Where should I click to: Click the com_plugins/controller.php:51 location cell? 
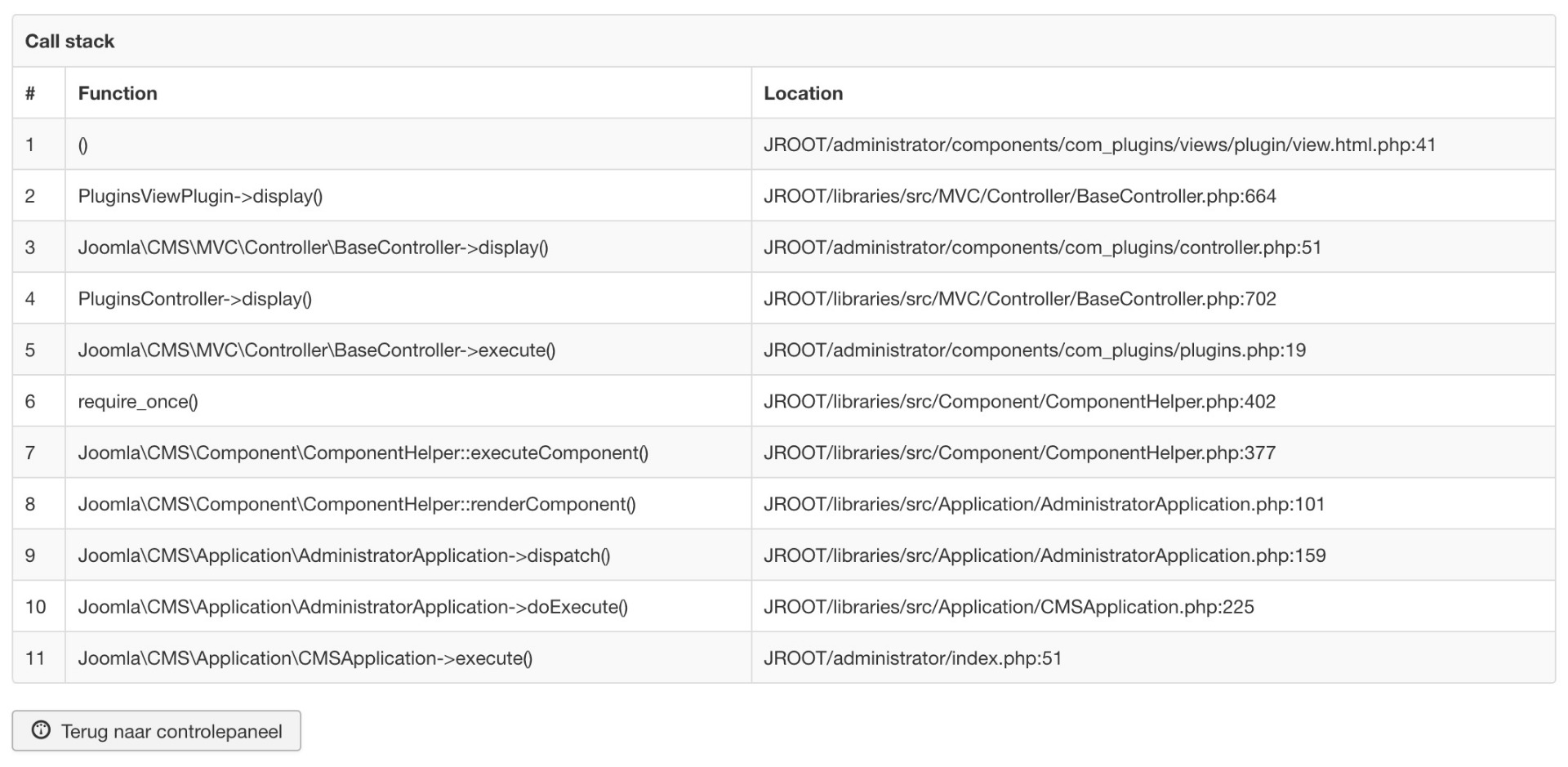coord(1042,247)
